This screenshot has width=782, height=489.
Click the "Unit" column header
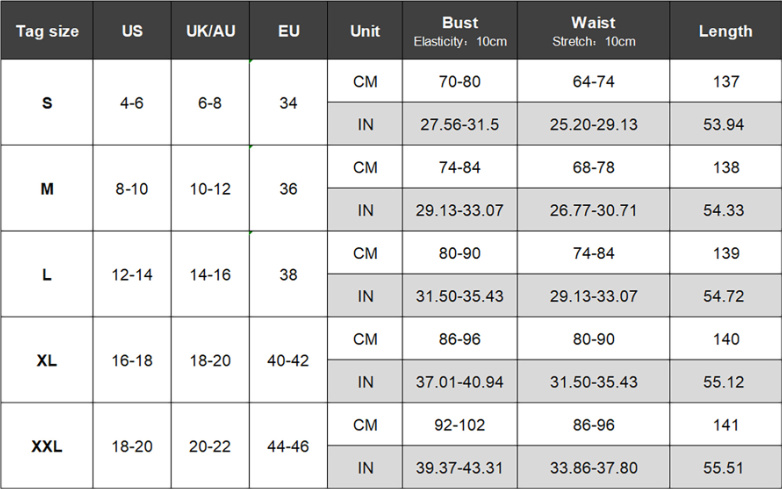tap(365, 31)
